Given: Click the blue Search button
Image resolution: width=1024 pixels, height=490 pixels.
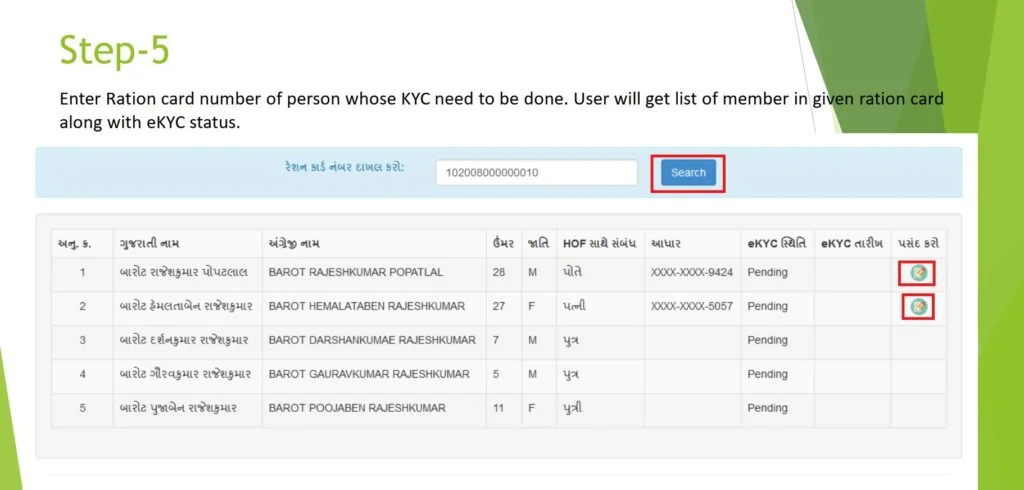Looking at the screenshot, I should pyautogui.click(x=688, y=172).
